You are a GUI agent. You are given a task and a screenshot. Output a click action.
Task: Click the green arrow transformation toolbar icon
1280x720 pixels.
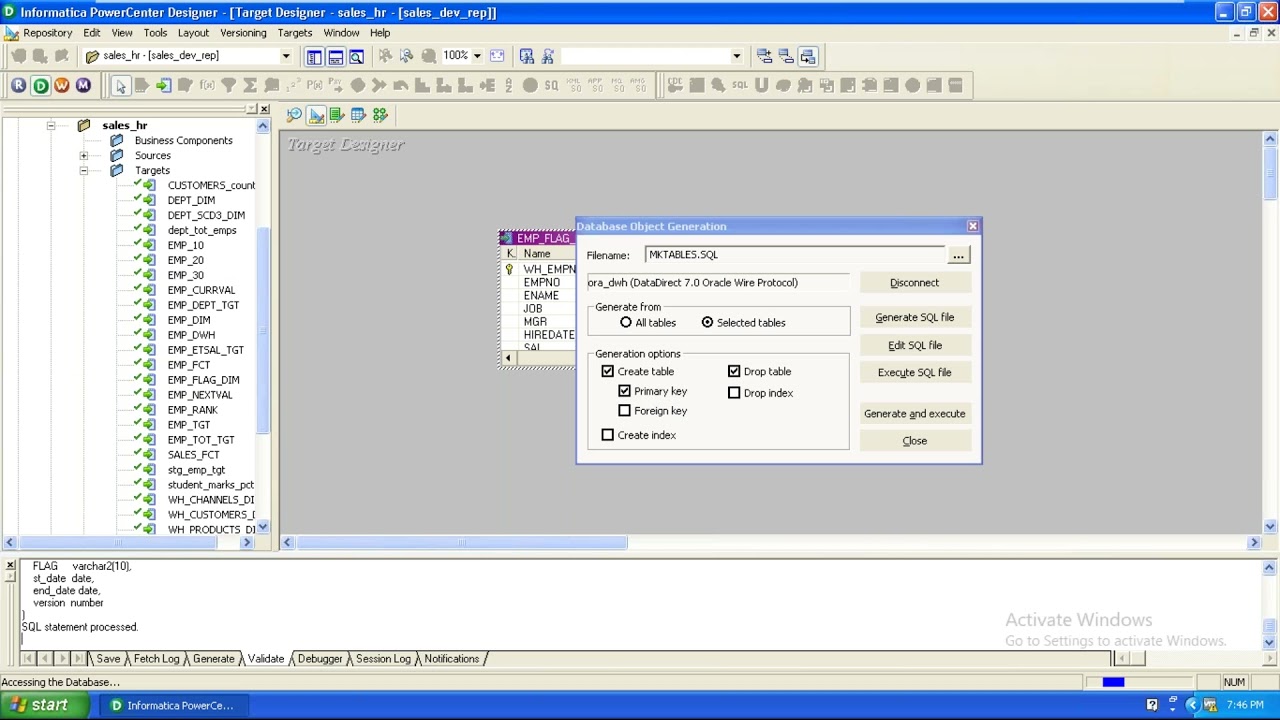[163, 86]
